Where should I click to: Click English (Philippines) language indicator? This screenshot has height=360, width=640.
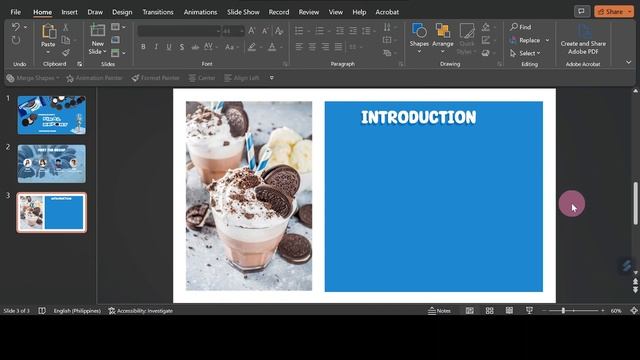pyautogui.click(x=77, y=311)
